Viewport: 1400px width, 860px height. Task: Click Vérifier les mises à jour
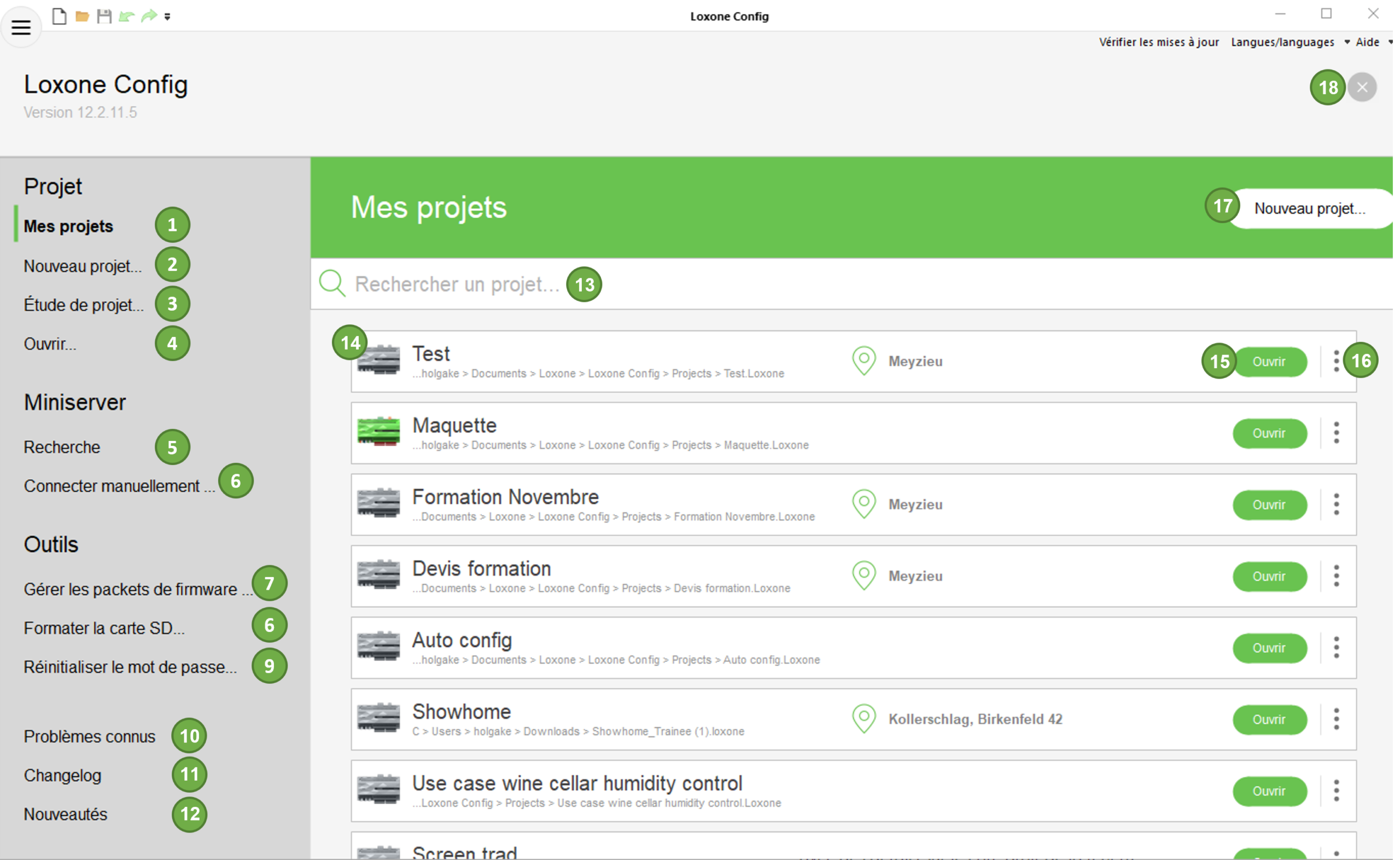1158,42
